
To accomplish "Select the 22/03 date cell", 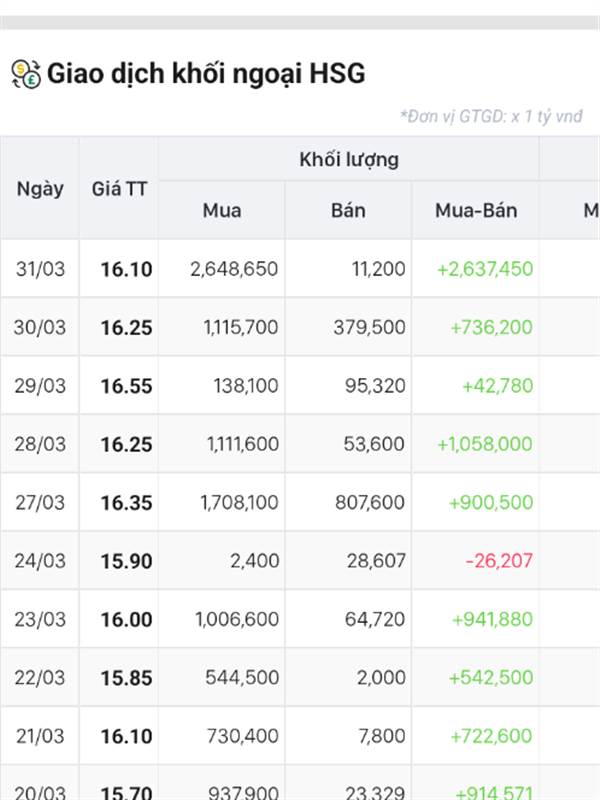I will (x=40, y=678).
